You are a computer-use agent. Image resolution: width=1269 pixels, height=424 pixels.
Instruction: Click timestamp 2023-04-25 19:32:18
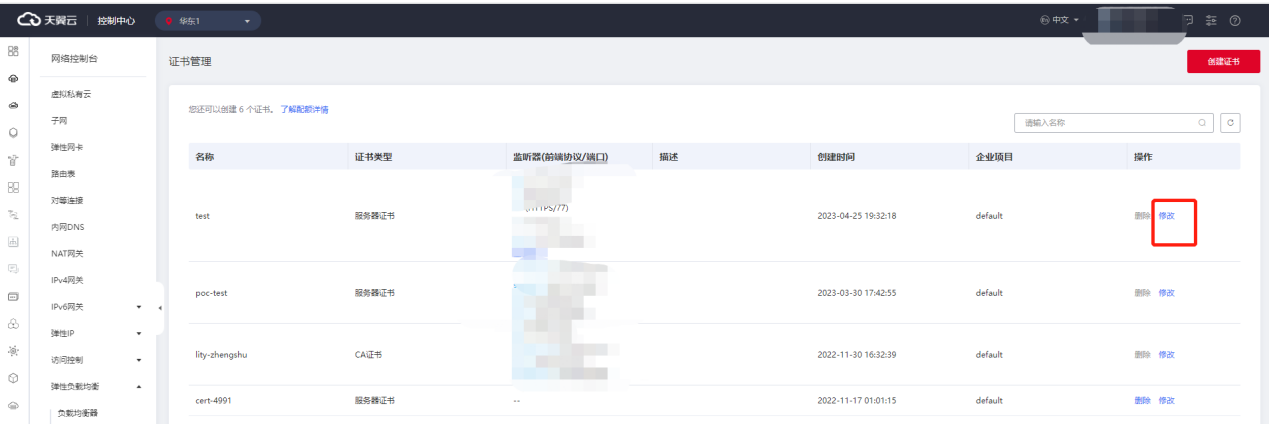tap(856, 216)
